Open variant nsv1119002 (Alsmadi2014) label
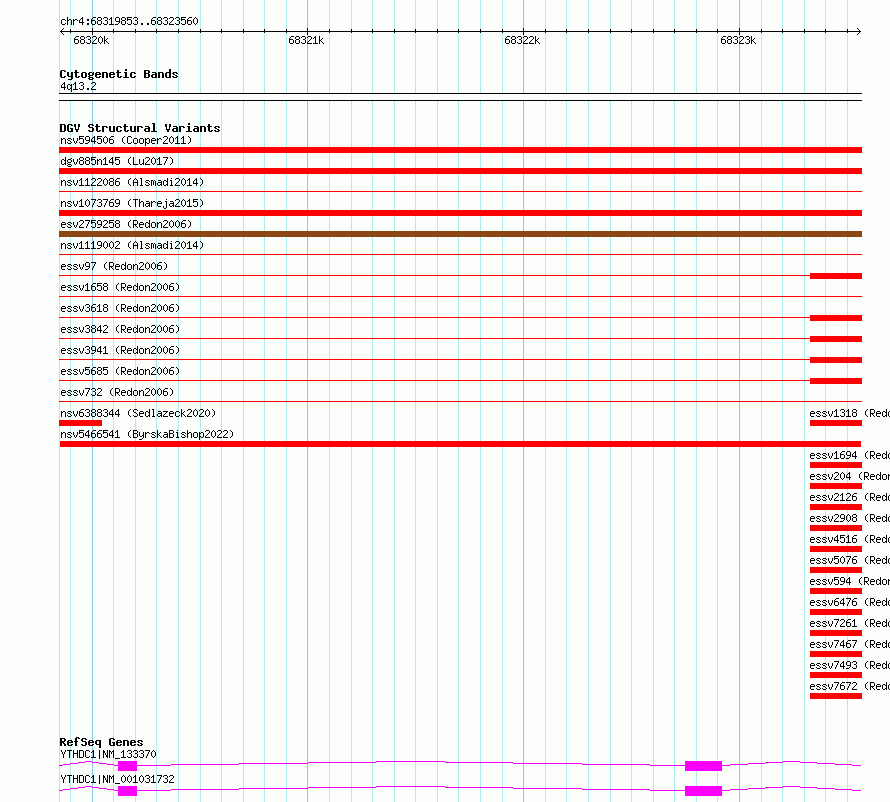Screen dimensions: 890x802 [132, 245]
